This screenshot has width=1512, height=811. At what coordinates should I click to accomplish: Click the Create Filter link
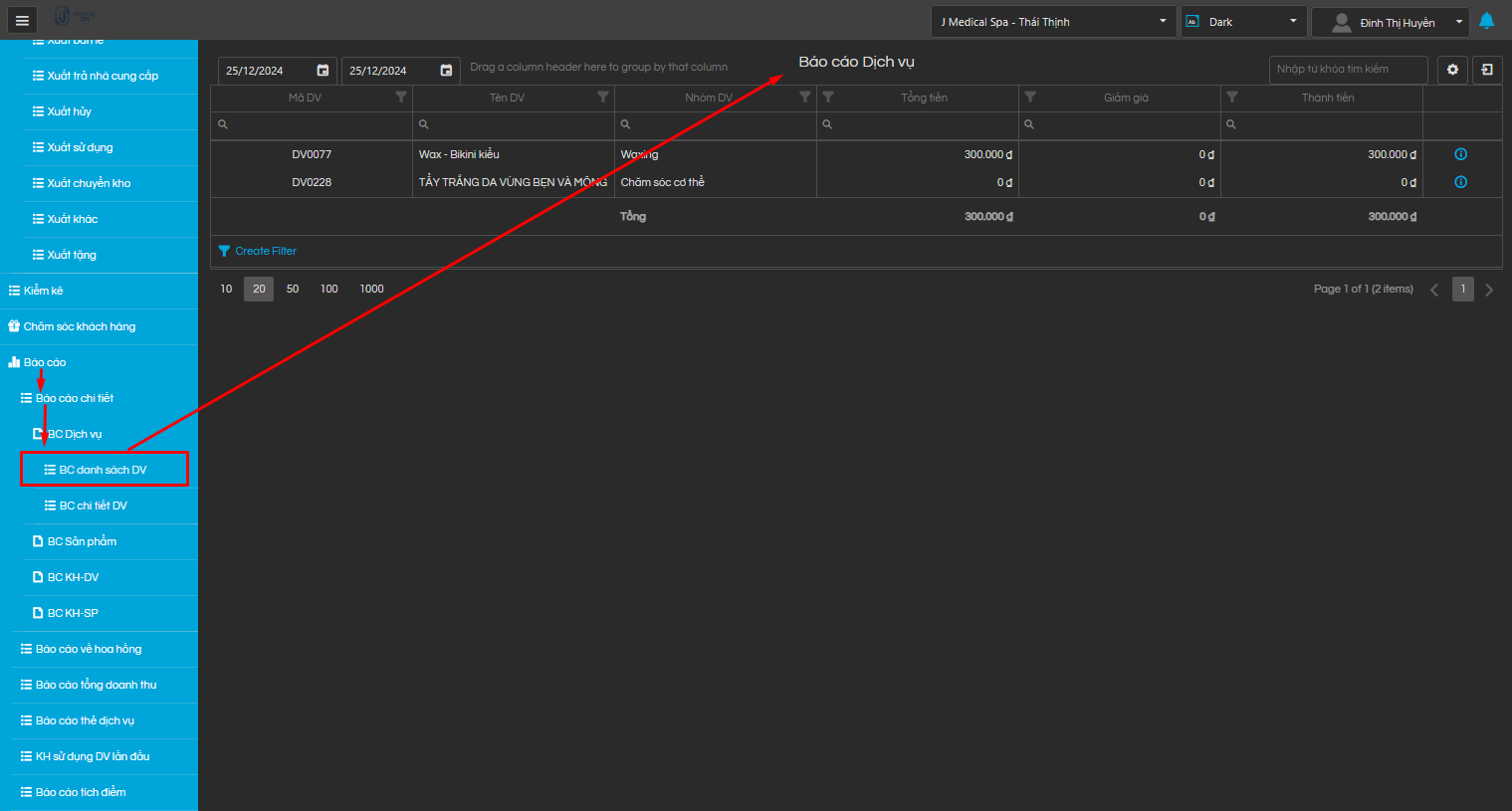coord(265,251)
